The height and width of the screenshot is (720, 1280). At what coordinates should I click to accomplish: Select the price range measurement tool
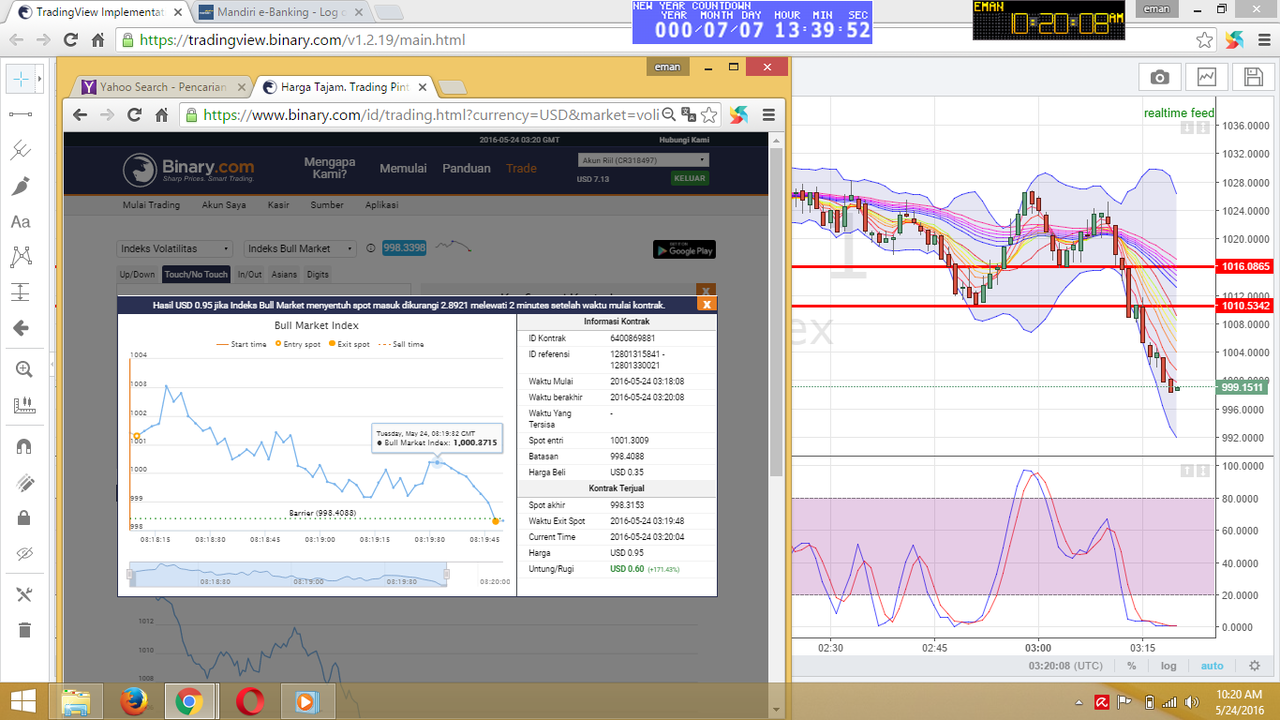point(21,292)
